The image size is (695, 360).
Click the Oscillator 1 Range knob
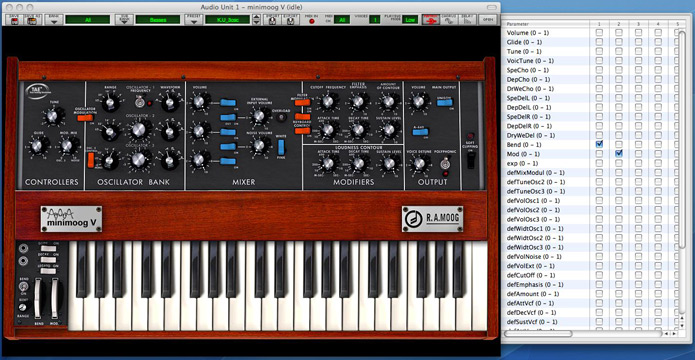tap(110, 103)
